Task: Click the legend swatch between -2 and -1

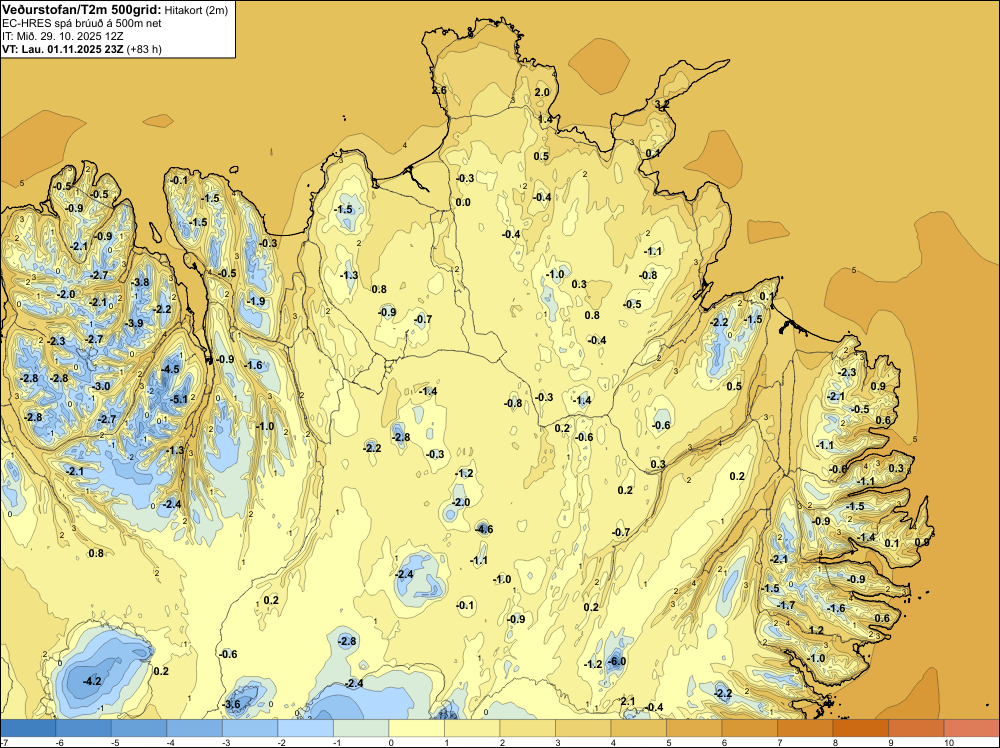Action: 305,728
